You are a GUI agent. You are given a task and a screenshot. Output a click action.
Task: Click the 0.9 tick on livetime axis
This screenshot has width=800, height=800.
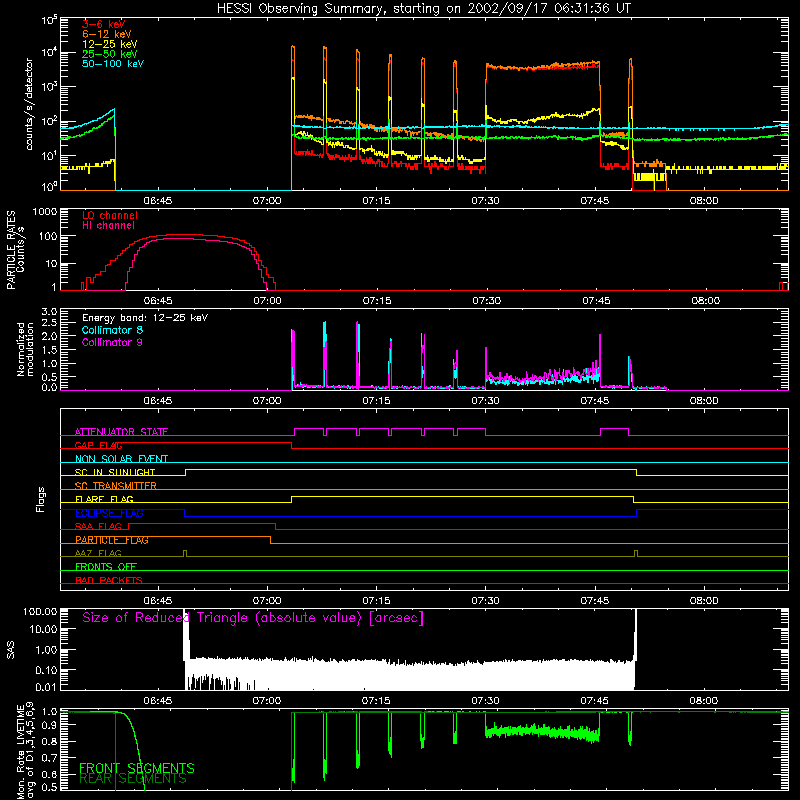pyautogui.click(x=49, y=725)
